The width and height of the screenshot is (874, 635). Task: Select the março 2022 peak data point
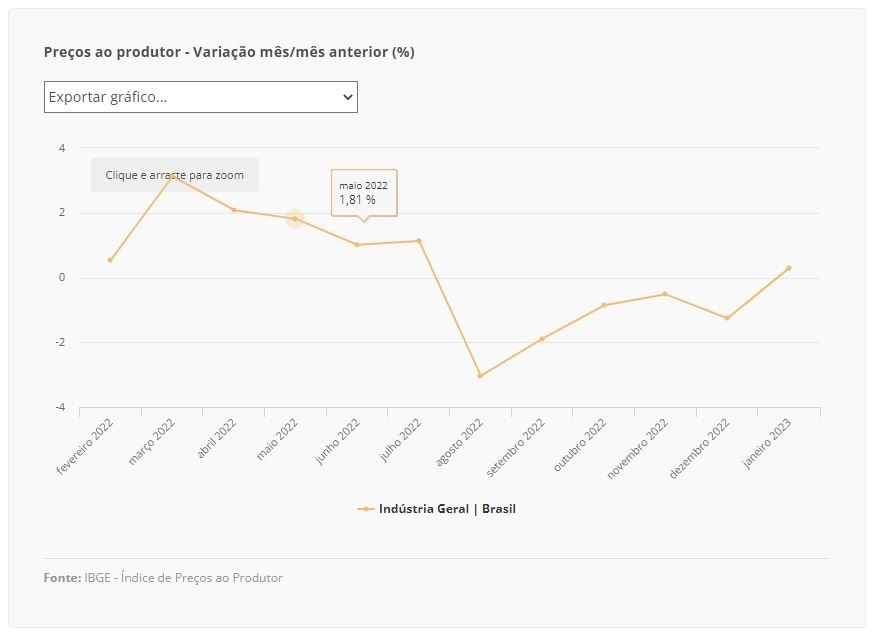(x=172, y=176)
